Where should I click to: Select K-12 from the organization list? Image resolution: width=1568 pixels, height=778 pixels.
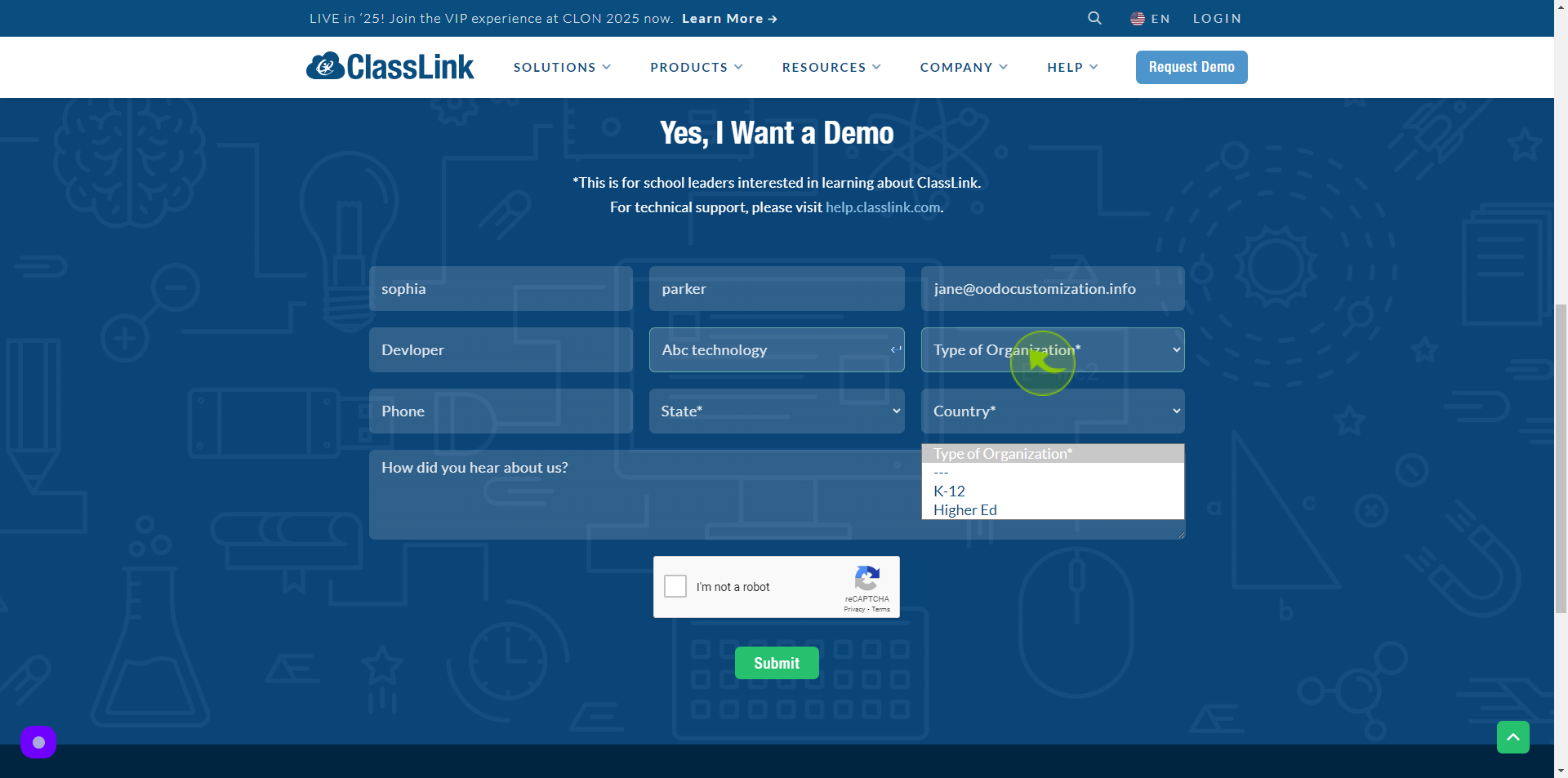point(1053,491)
